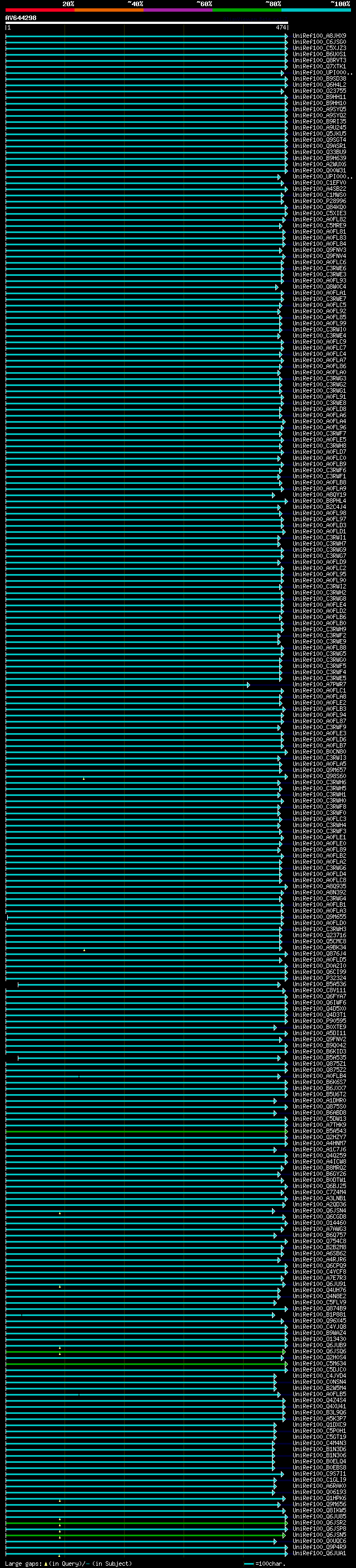Select label UniRef100_B9RI35

click(319, 121)
